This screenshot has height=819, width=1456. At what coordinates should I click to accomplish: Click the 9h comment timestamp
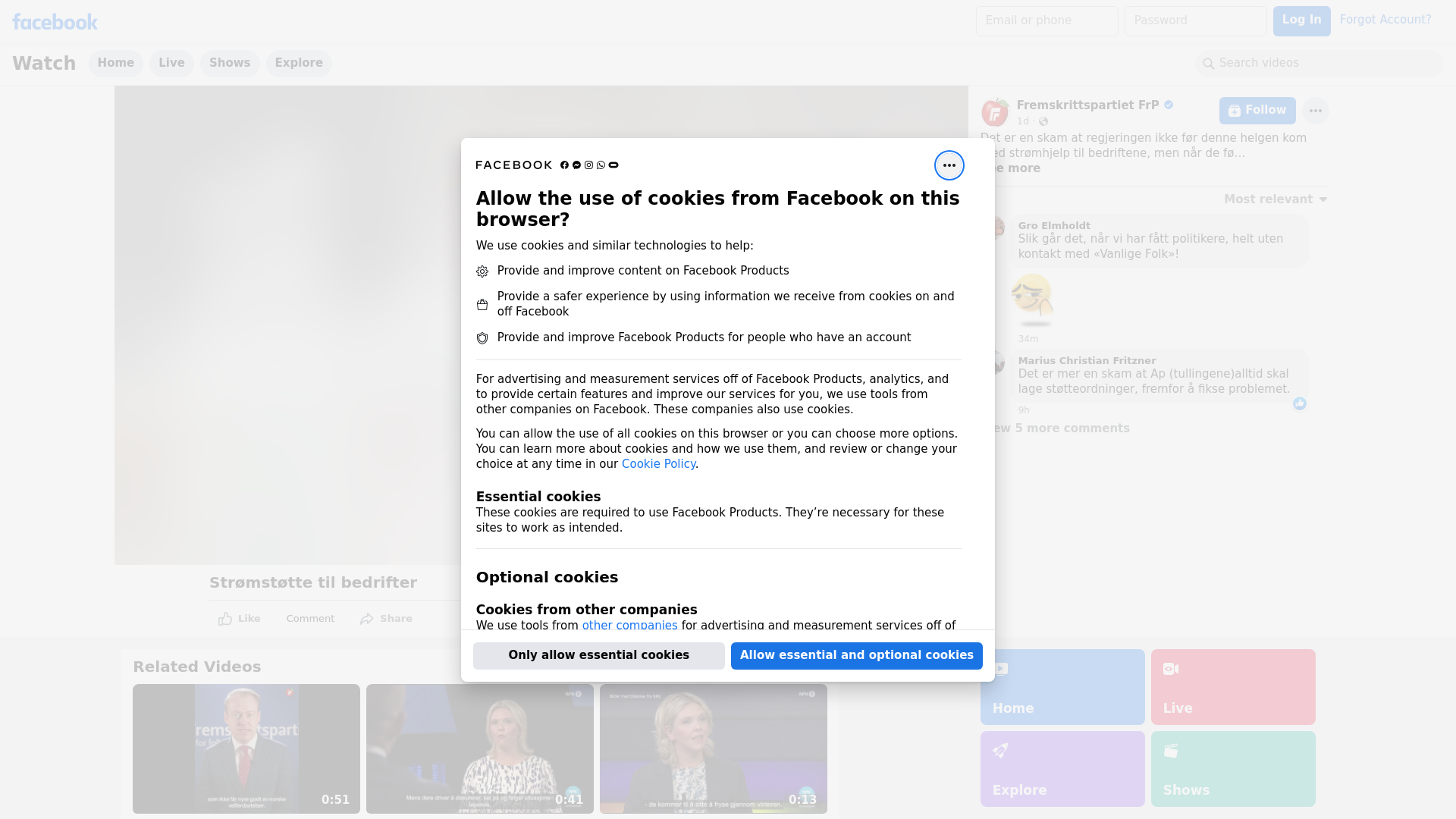(1024, 410)
